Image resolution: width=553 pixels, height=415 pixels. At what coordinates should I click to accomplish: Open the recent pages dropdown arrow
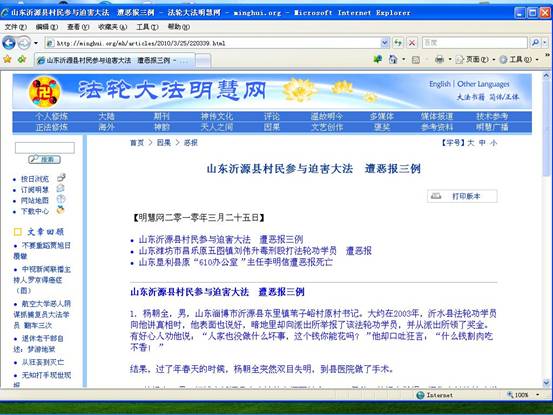(36, 43)
